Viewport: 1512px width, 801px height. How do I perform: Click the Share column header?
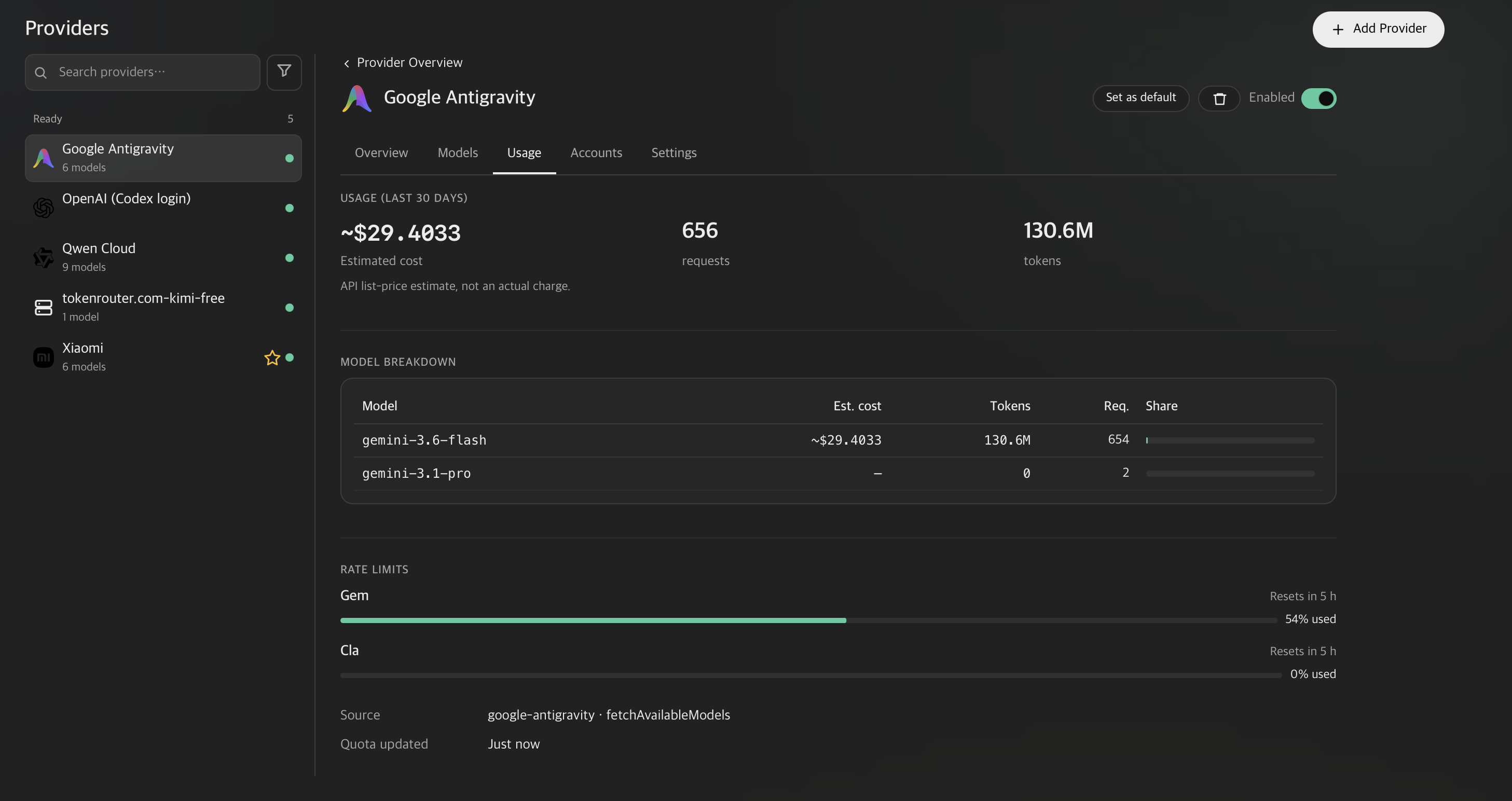1161,406
